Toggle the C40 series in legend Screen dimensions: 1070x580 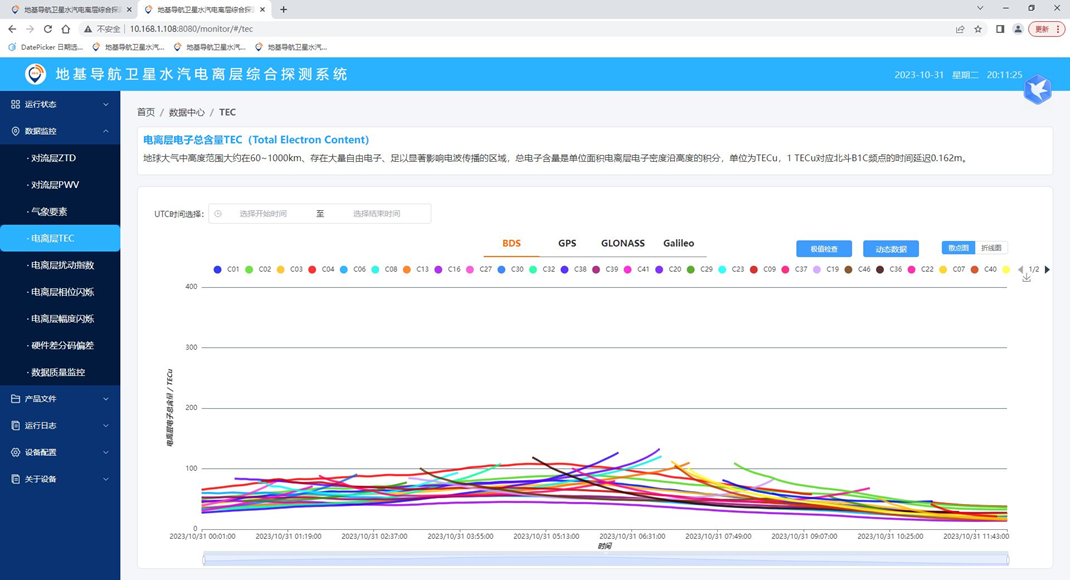[x=983, y=270]
